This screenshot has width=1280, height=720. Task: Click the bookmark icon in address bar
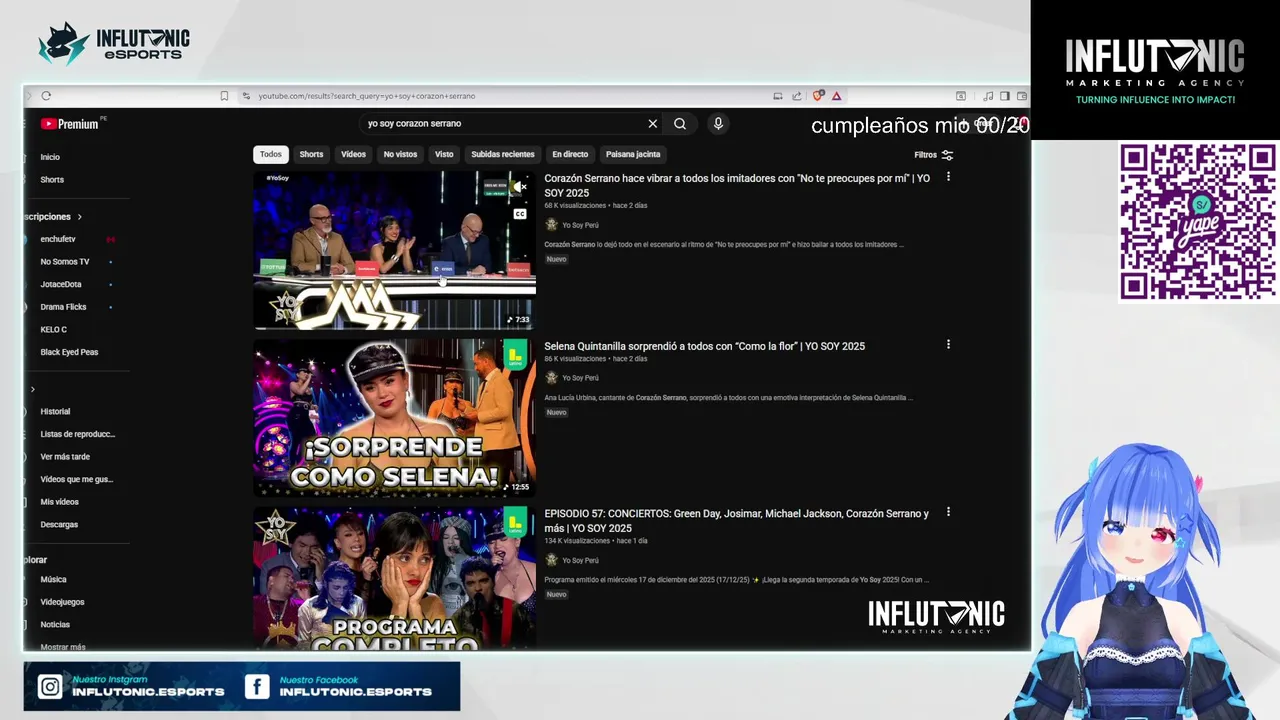click(224, 96)
